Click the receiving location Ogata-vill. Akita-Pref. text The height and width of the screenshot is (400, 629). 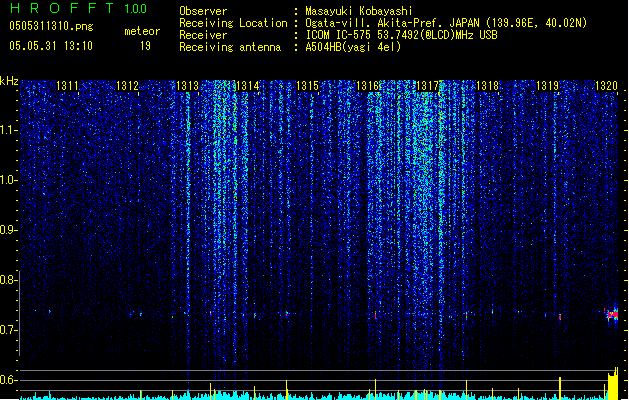[446, 23]
